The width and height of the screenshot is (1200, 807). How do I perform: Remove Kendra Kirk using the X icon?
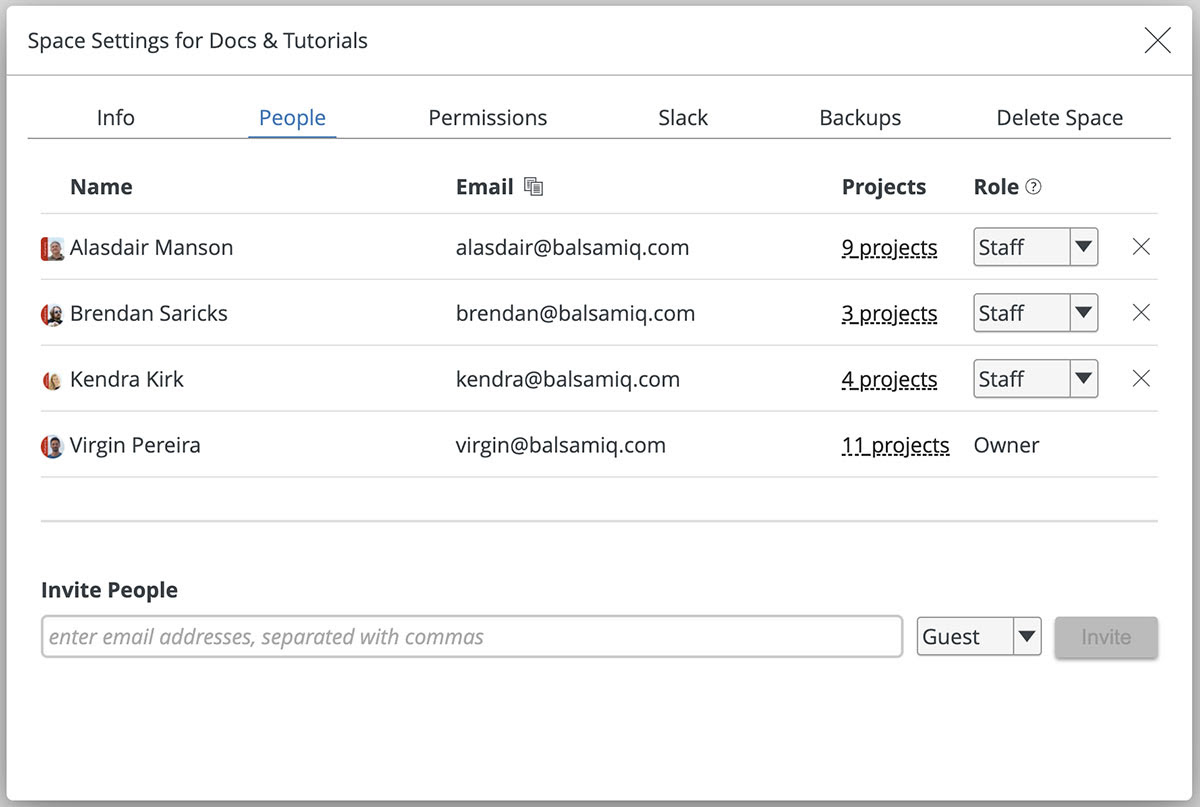point(1141,379)
